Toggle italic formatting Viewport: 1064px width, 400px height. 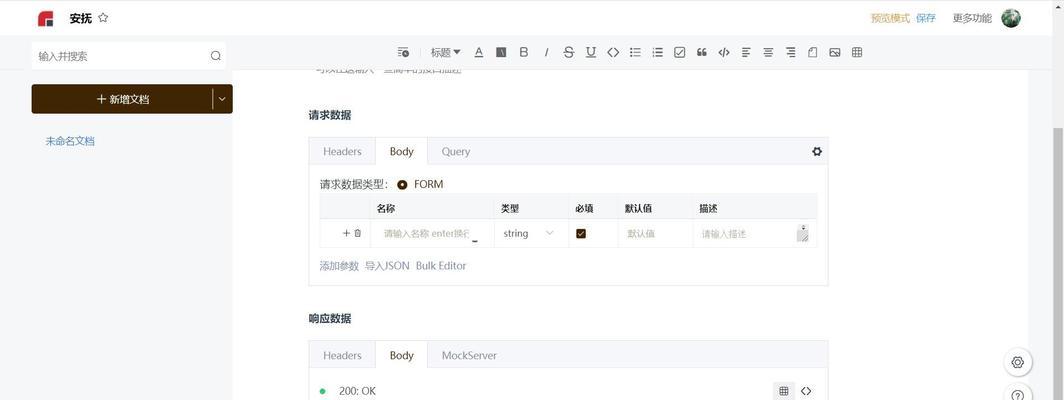point(546,52)
